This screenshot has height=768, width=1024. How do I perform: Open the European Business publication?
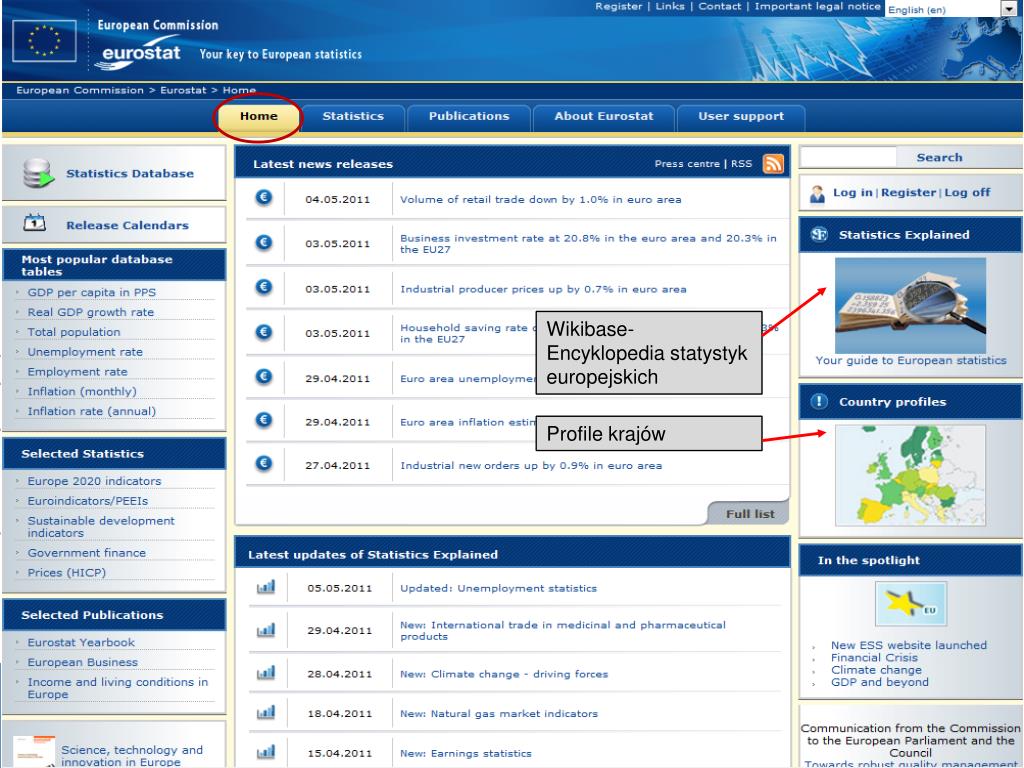pos(83,662)
